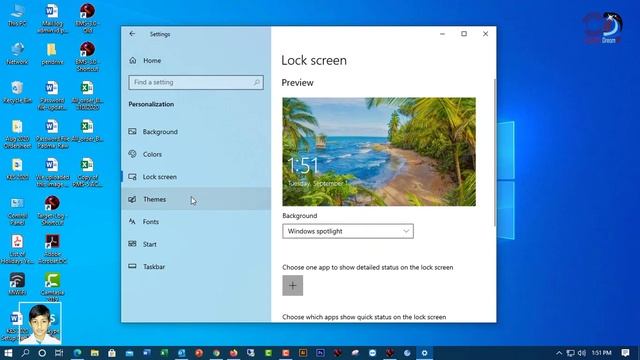The image size is (640, 360).
Task: Open the Windows Start menu
Action: [x=8, y=353]
